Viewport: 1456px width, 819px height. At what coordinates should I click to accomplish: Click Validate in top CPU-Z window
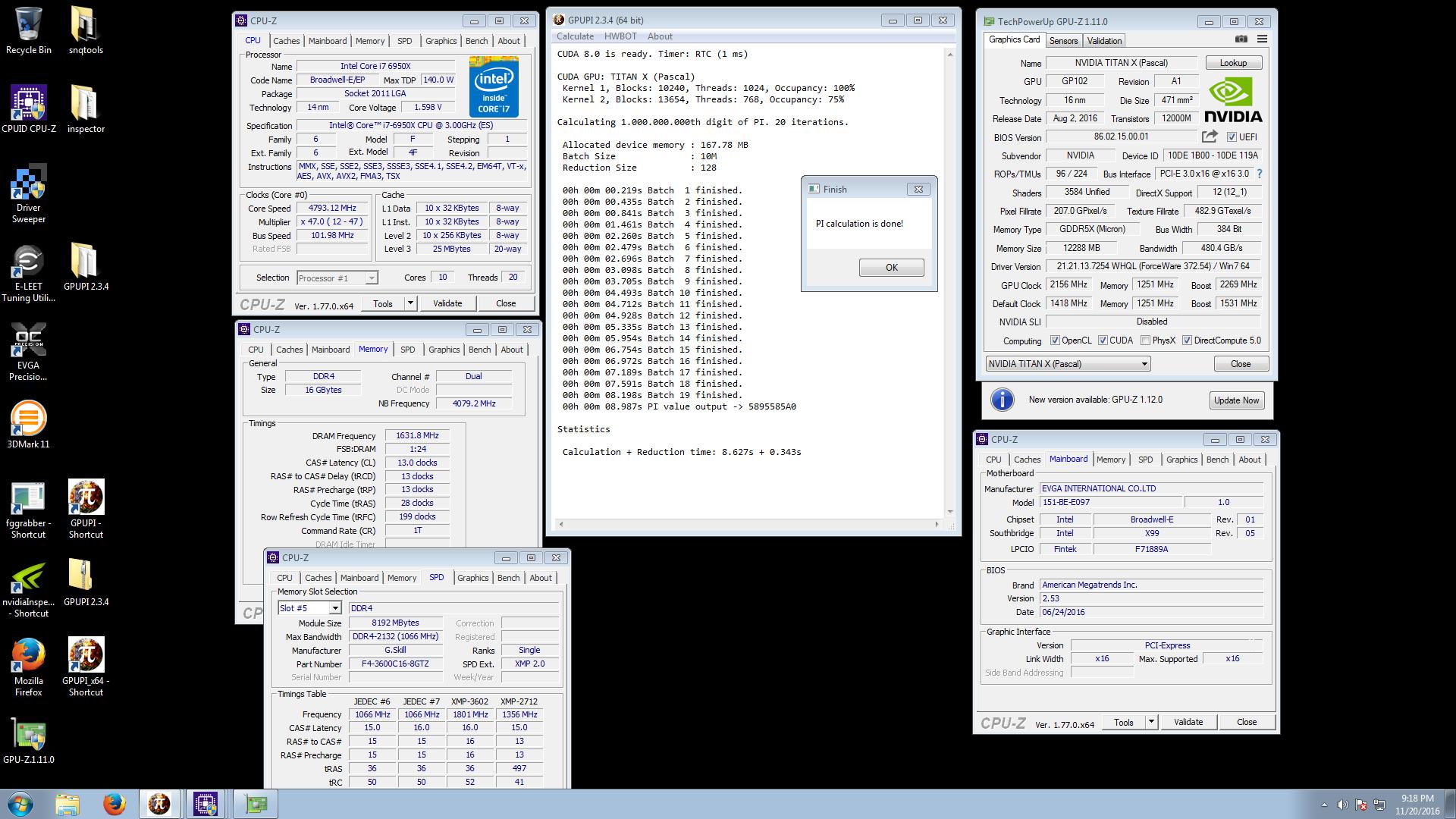coord(447,303)
